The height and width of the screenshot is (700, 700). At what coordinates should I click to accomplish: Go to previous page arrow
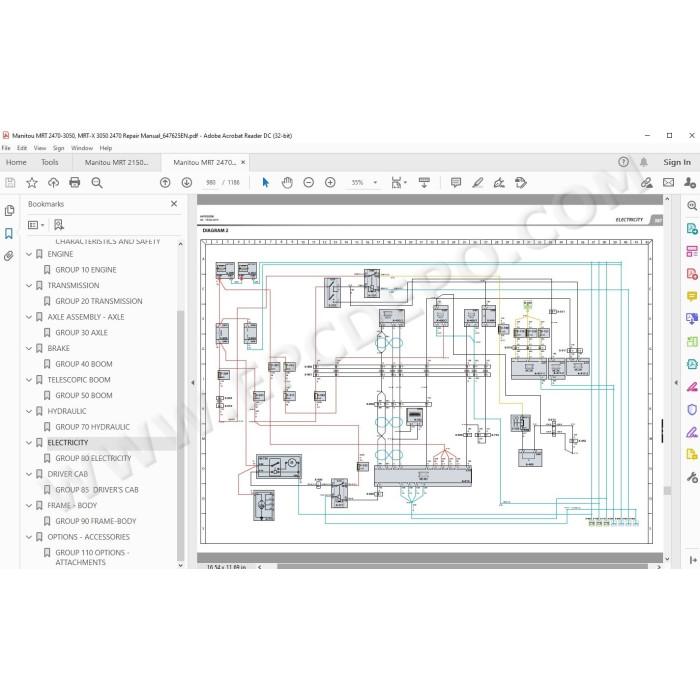165,183
